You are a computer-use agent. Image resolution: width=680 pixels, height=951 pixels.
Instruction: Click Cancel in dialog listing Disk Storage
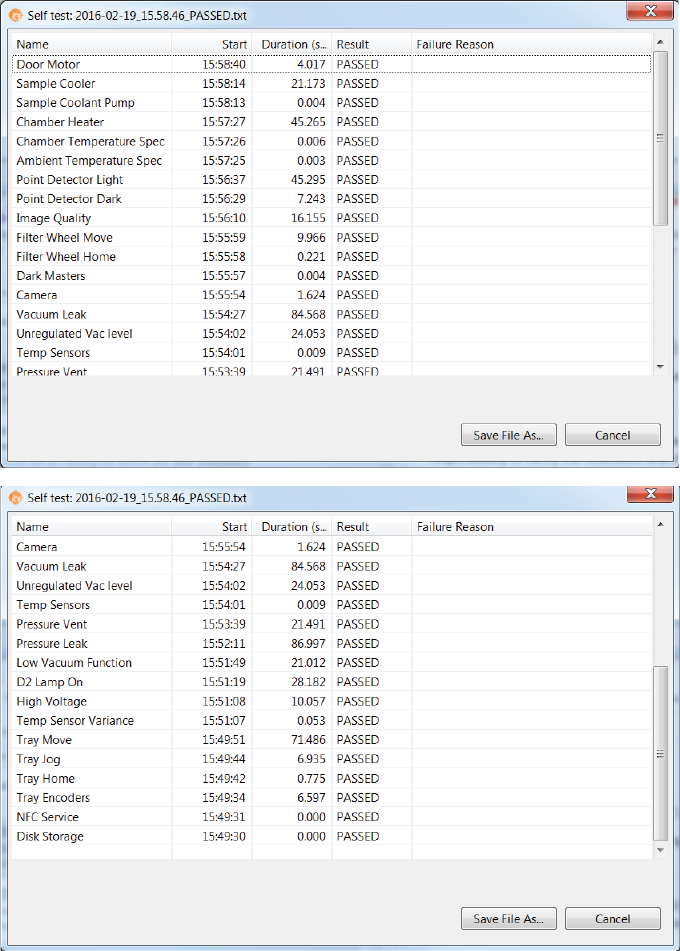[x=613, y=918]
